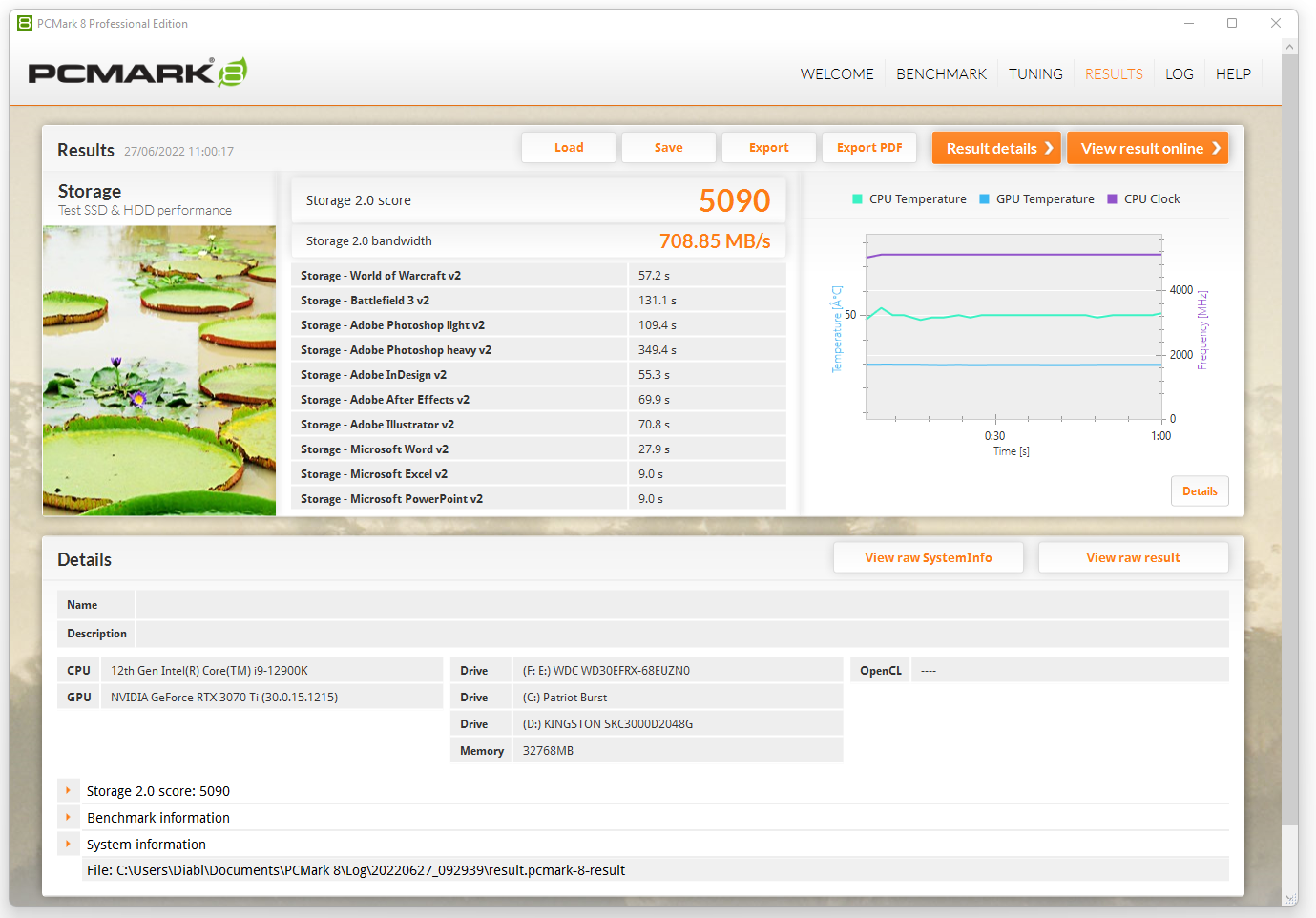Select the Microsoft Word v2 row
The height and width of the screenshot is (918, 1316).
[538, 449]
